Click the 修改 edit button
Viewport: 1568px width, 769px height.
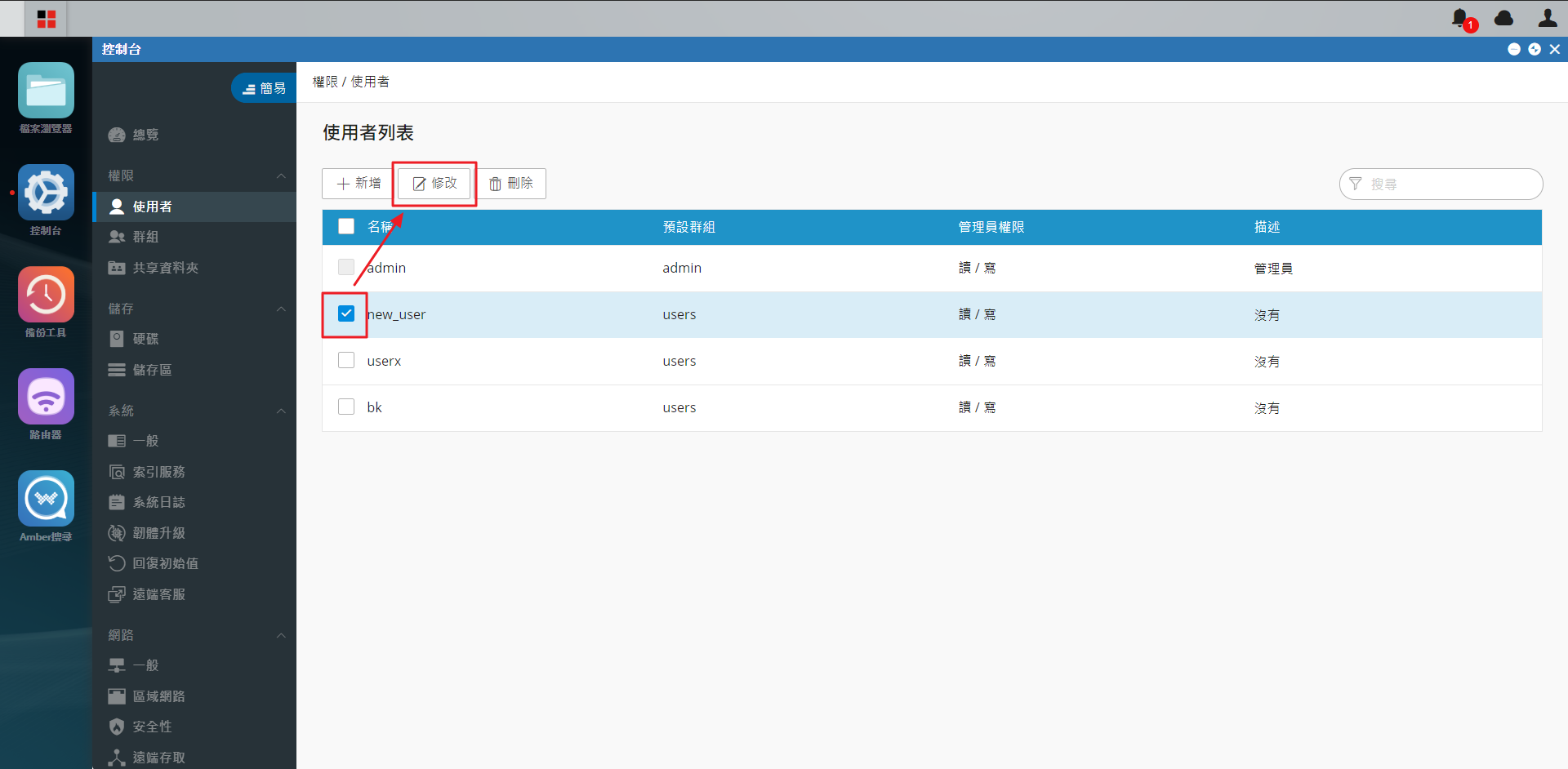434,184
